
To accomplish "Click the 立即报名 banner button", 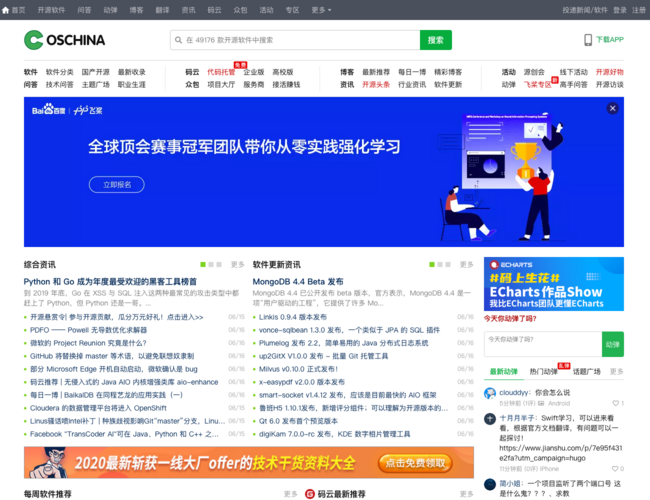I will [110, 185].
